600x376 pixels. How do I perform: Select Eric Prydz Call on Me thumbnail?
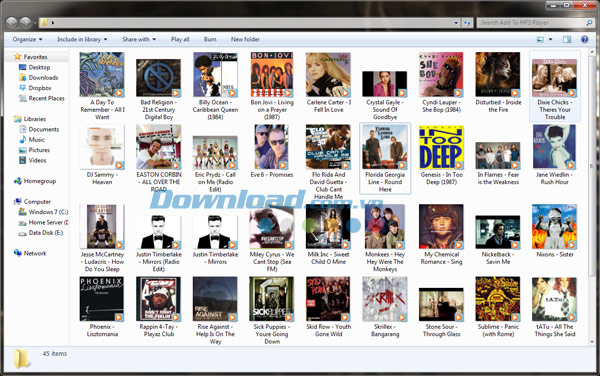tap(215, 152)
